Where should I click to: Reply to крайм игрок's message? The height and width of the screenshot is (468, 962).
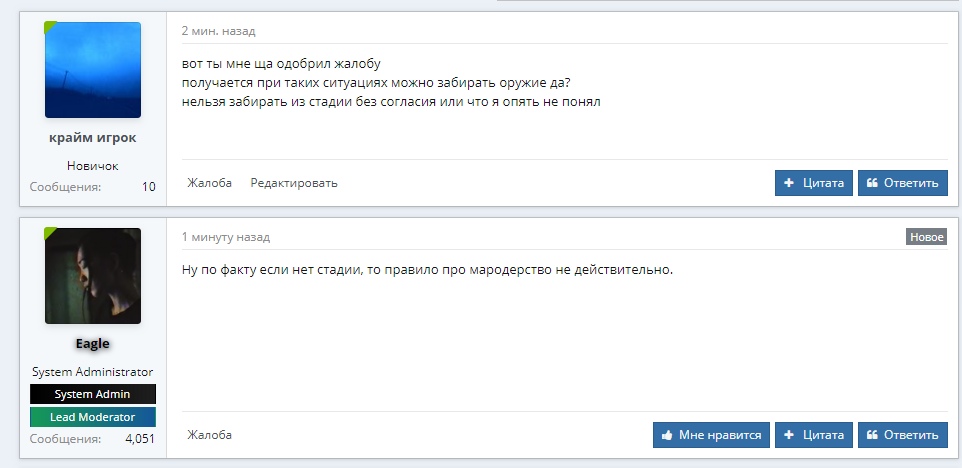pos(902,183)
